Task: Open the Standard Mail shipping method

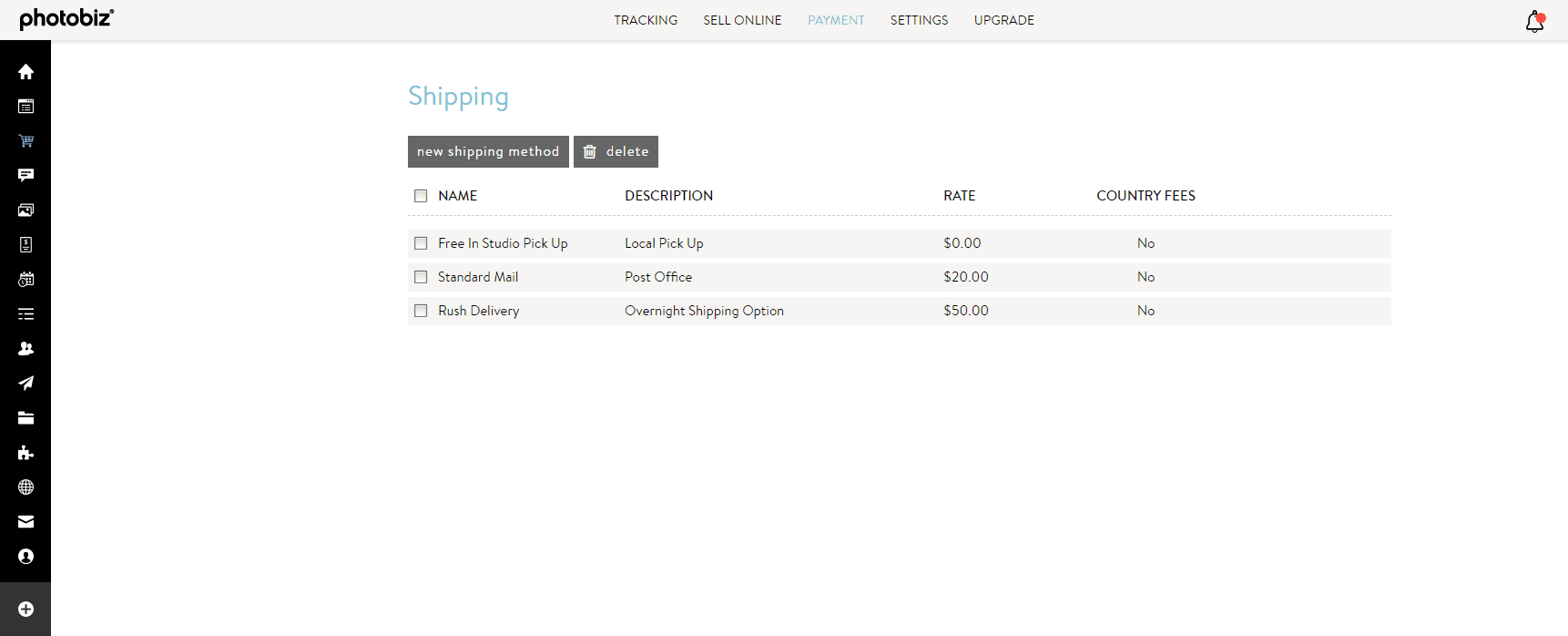Action: click(478, 277)
